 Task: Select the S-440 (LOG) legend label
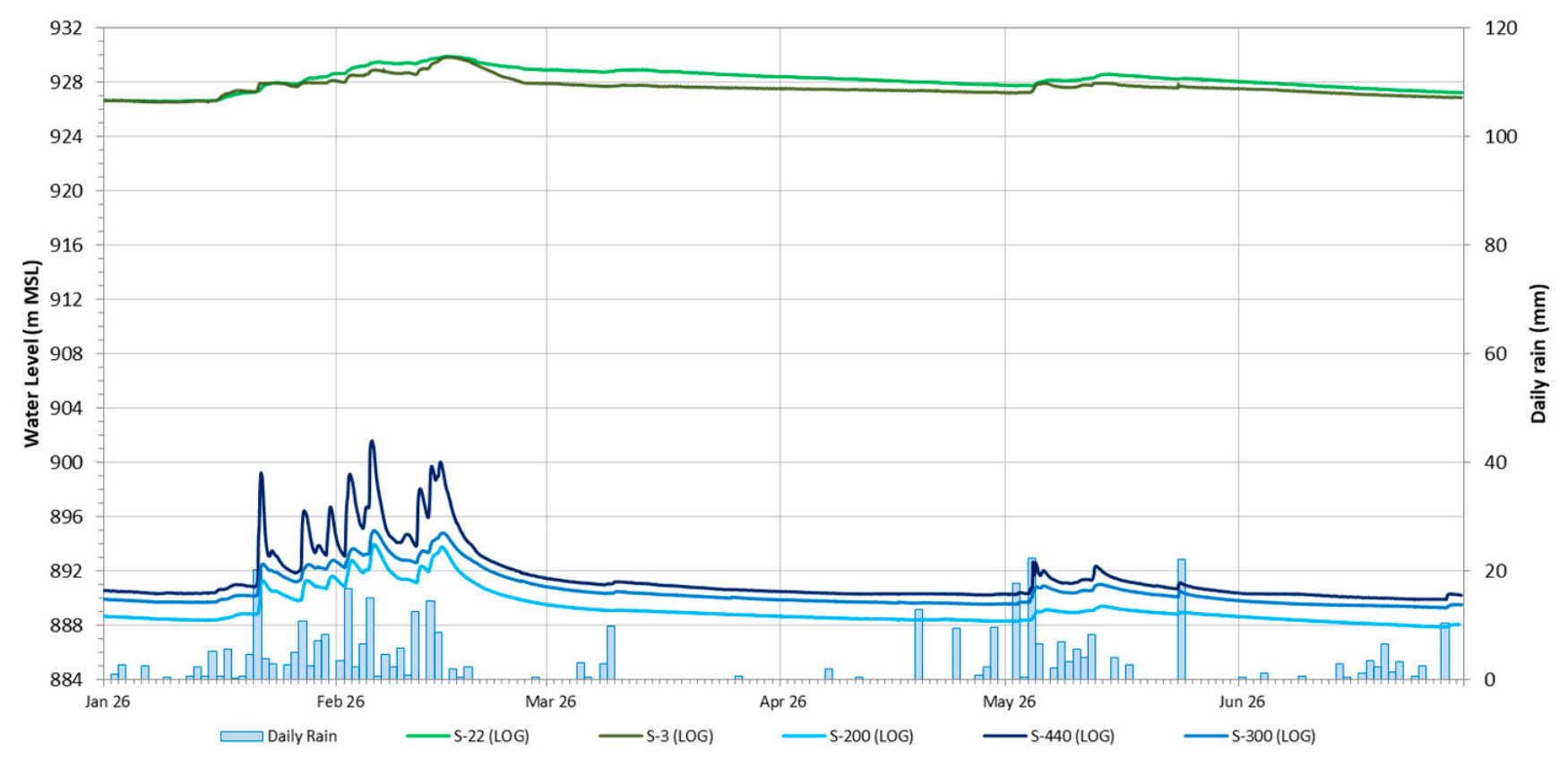pos(1072,737)
